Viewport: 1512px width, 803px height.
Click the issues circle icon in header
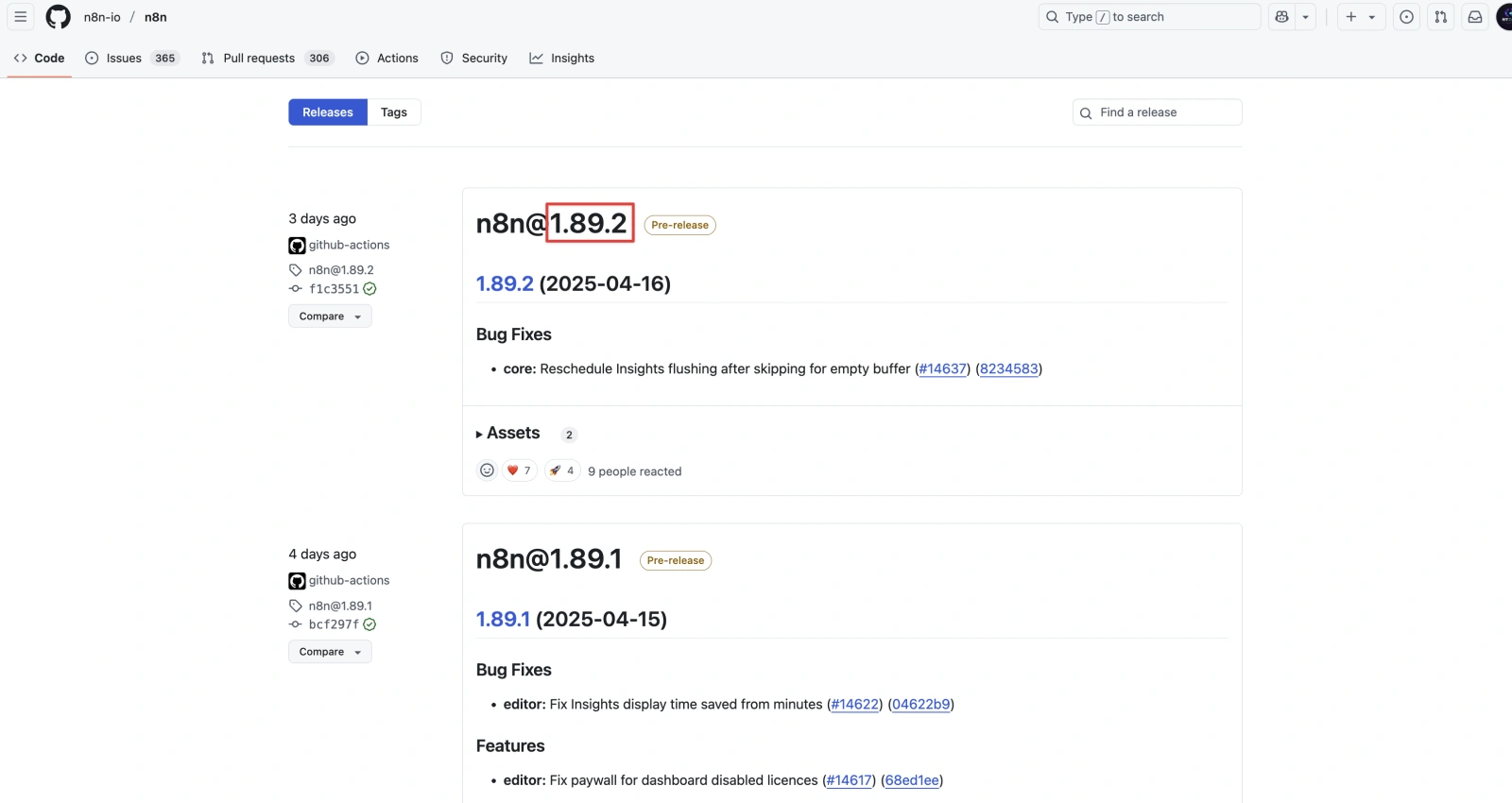click(1406, 17)
